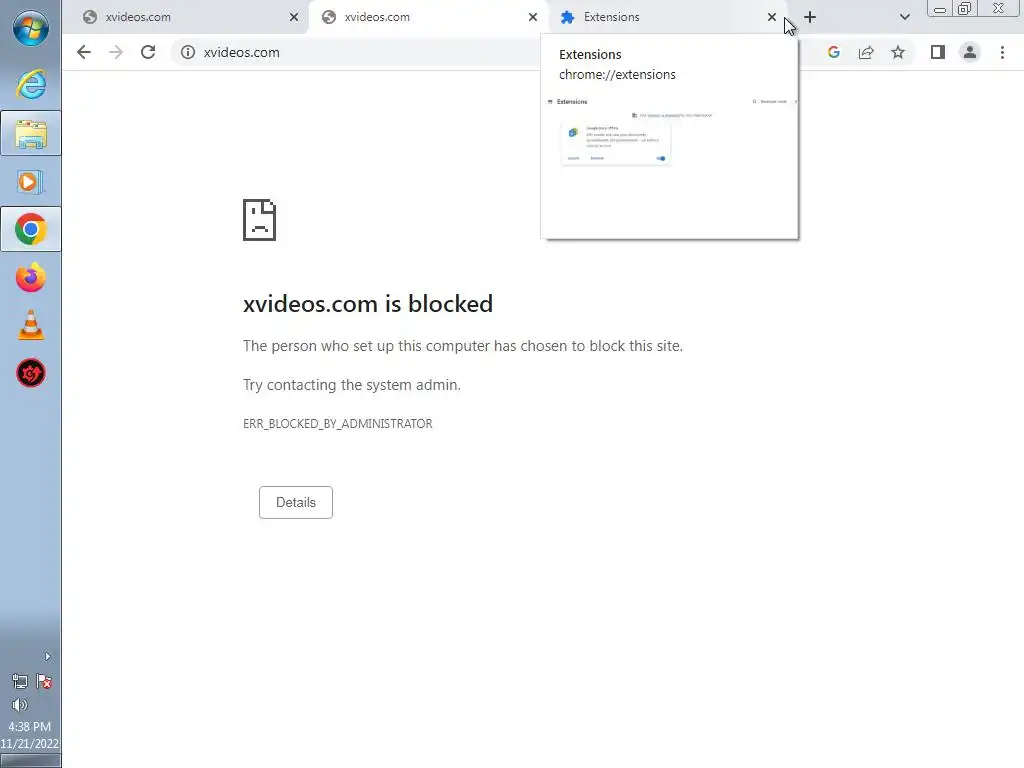Share this page icon
Image resolution: width=1024 pixels, height=768 pixels.
pyautogui.click(x=866, y=52)
